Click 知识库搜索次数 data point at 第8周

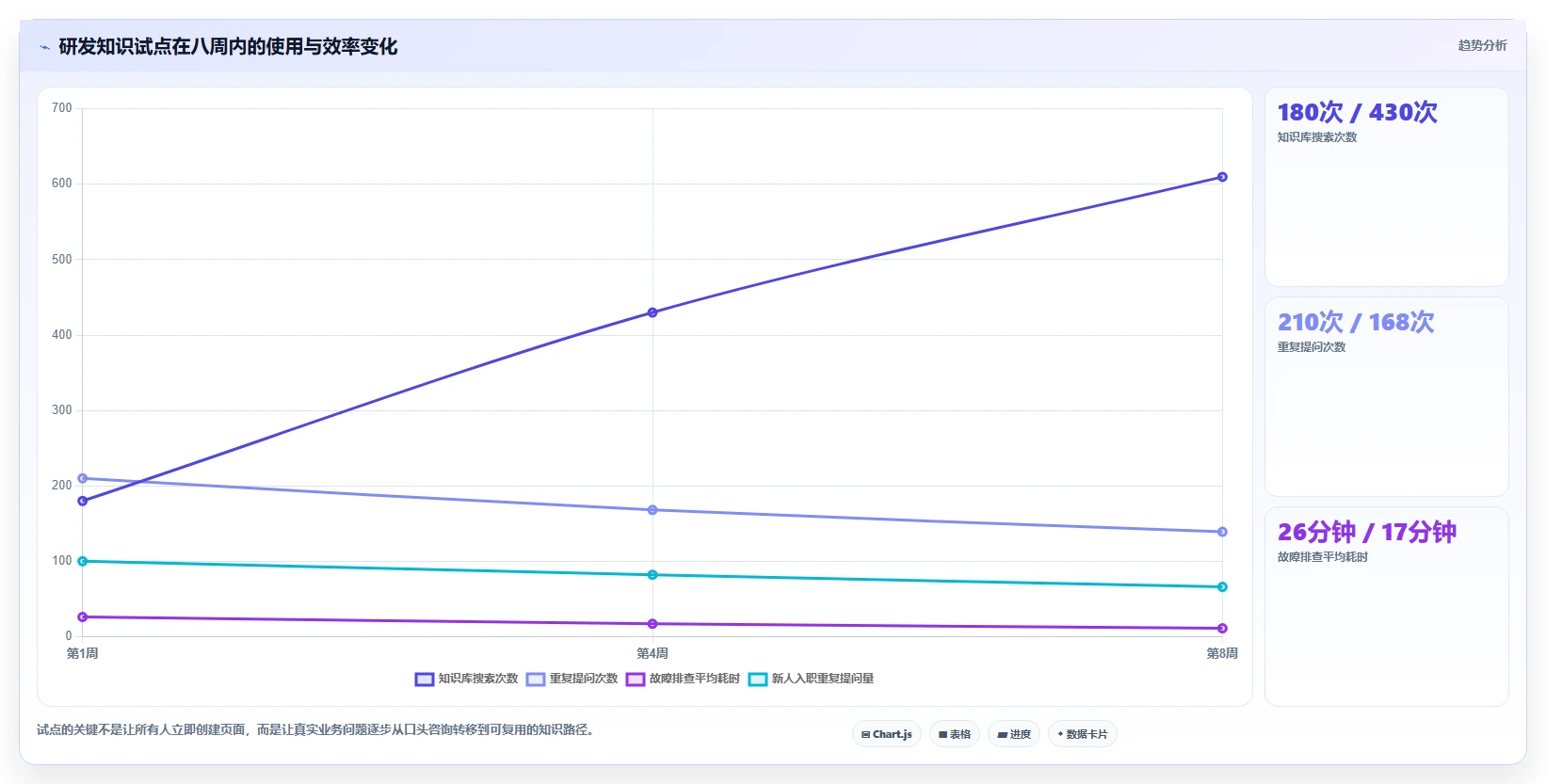click(1222, 177)
